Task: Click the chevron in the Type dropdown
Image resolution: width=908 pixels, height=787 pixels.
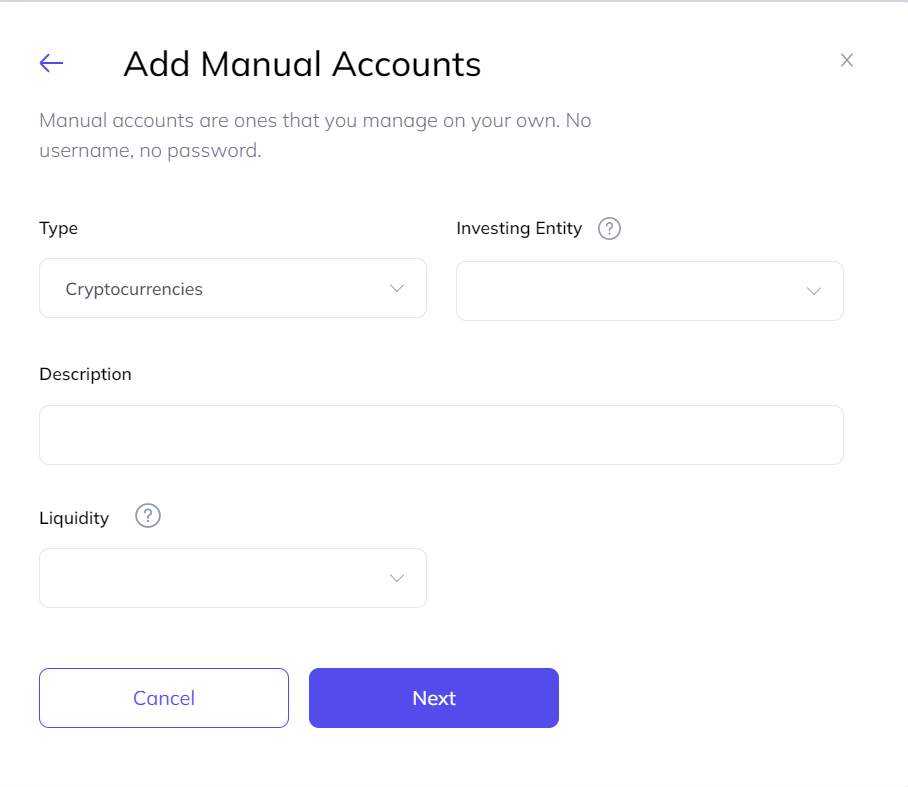Action: coord(397,288)
